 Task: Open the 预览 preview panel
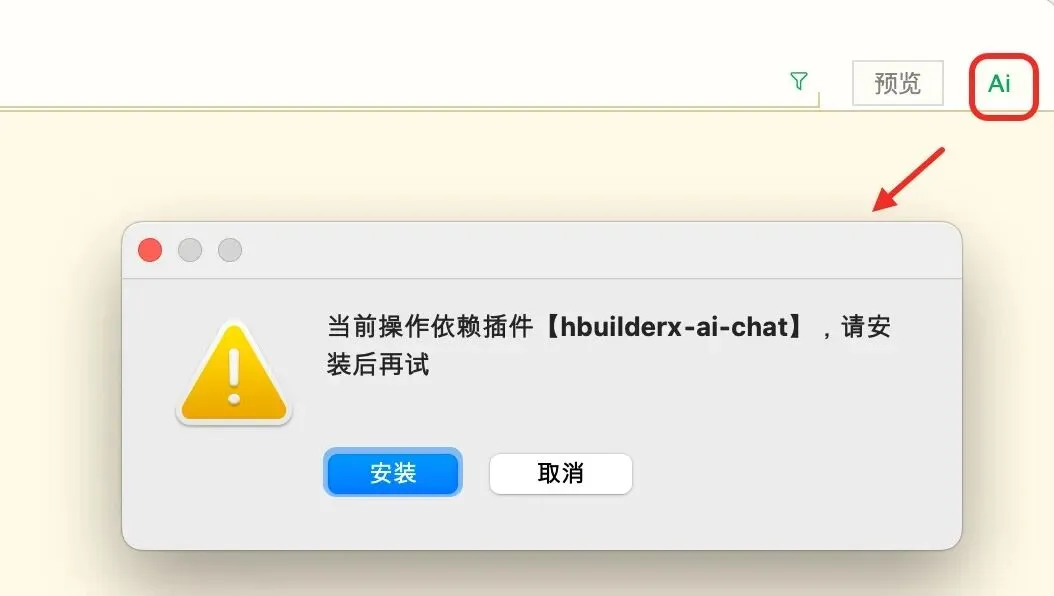(898, 83)
